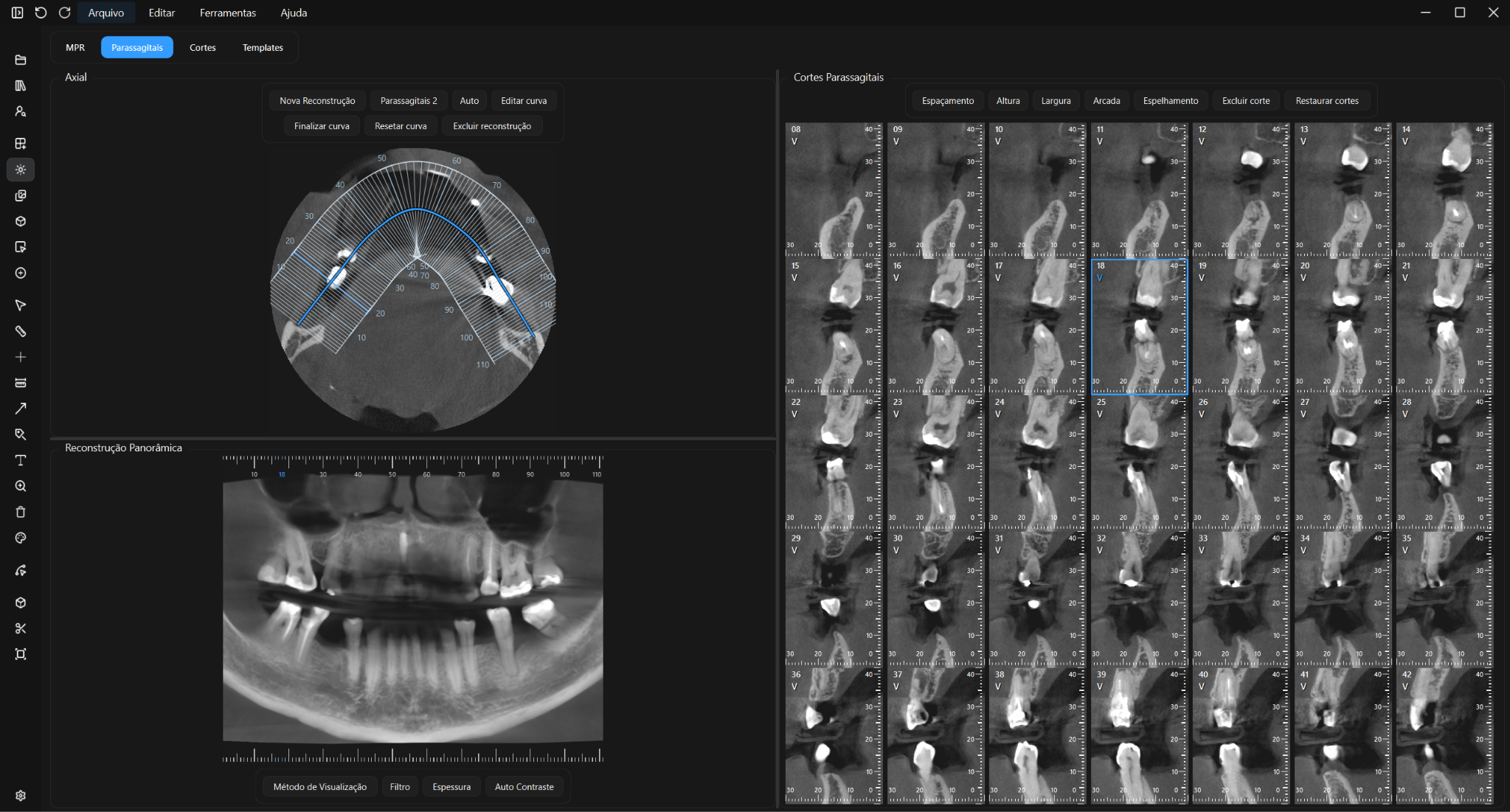The image size is (1510, 812).
Task: Open the settings gear icon
Action: click(x=21, y=796)
